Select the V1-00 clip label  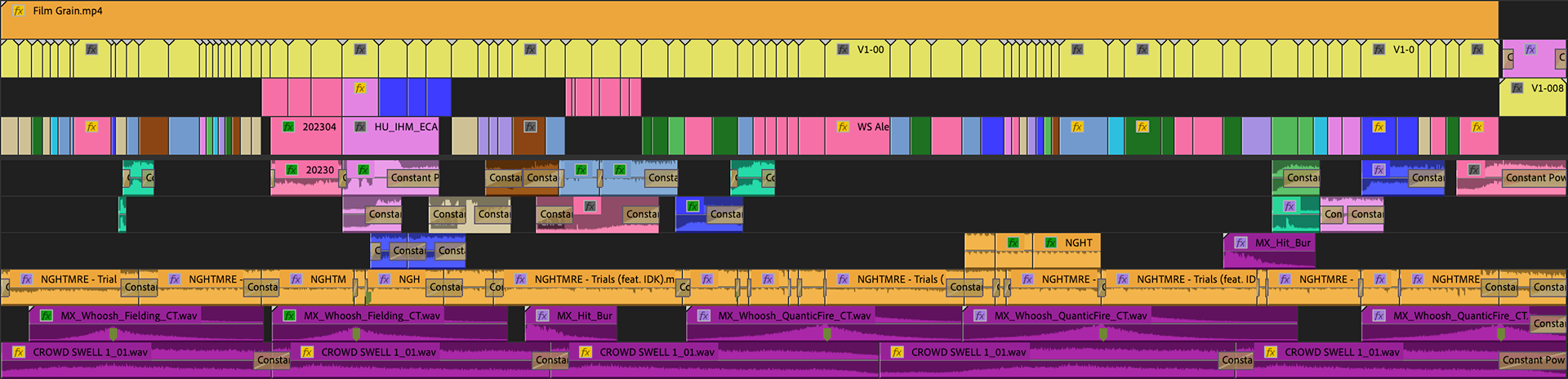[x=871, y=50]
